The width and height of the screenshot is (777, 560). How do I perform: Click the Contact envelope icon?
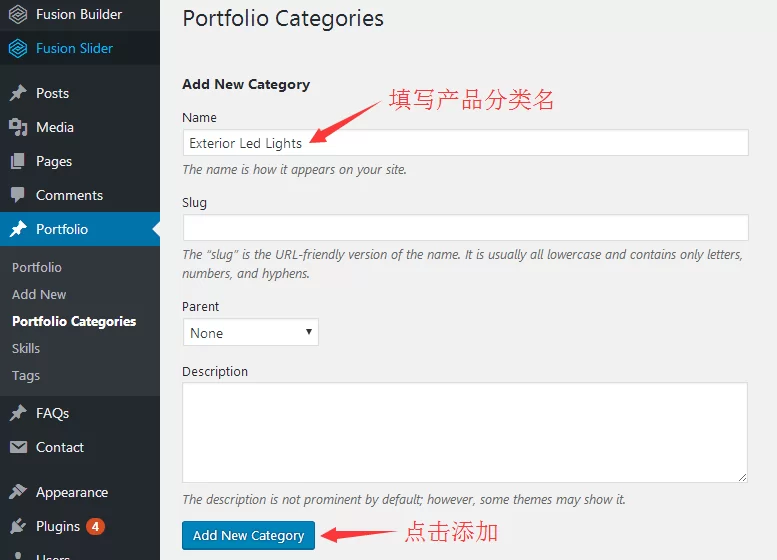[x=18, y=447]
